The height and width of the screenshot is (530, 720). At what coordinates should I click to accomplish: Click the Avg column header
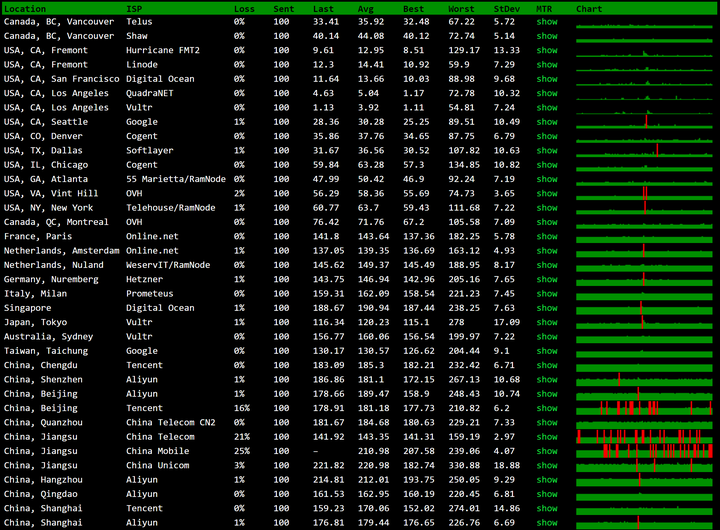pos(366,9)
